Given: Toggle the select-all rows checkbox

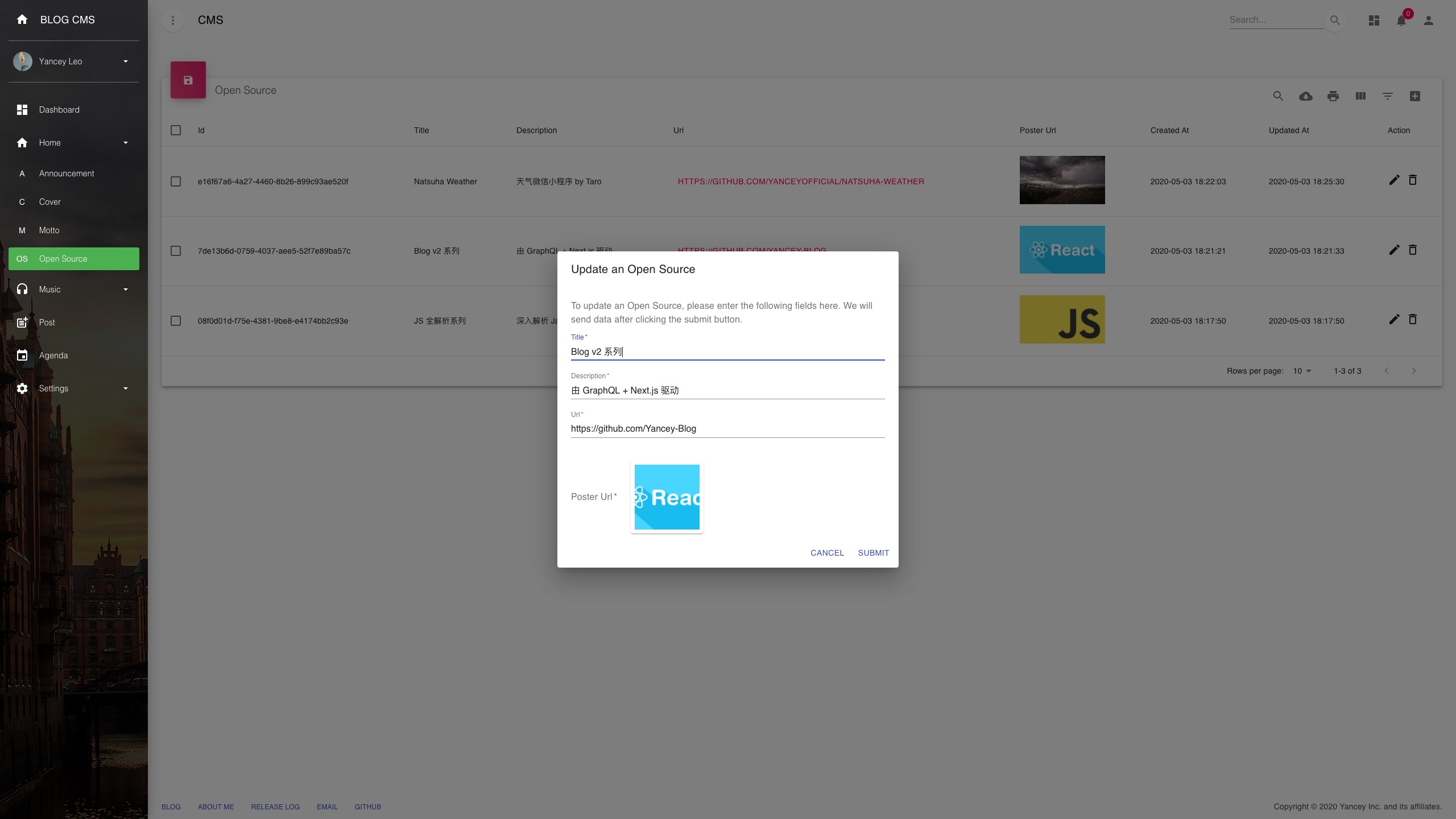Looking at the screenshot, I should 176,130.
